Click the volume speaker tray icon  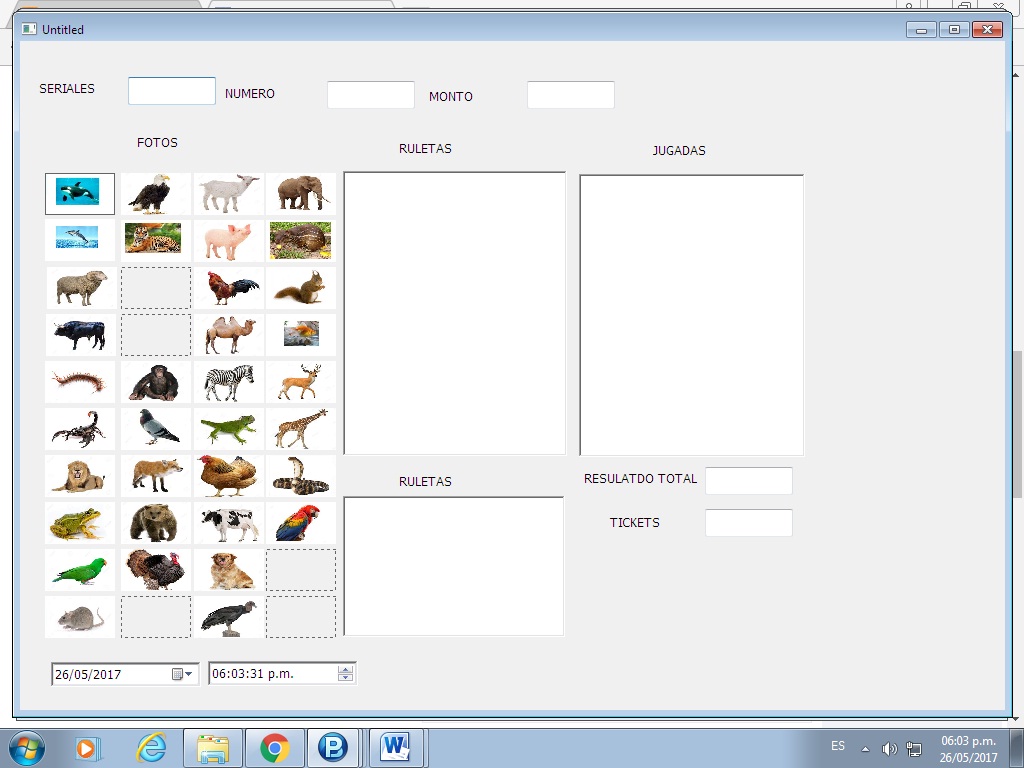(x=889, y=748)
